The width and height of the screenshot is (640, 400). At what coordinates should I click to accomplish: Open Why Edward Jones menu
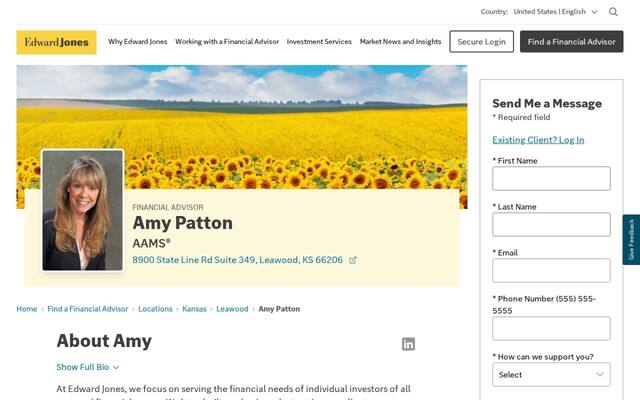[x=138, y=42]
